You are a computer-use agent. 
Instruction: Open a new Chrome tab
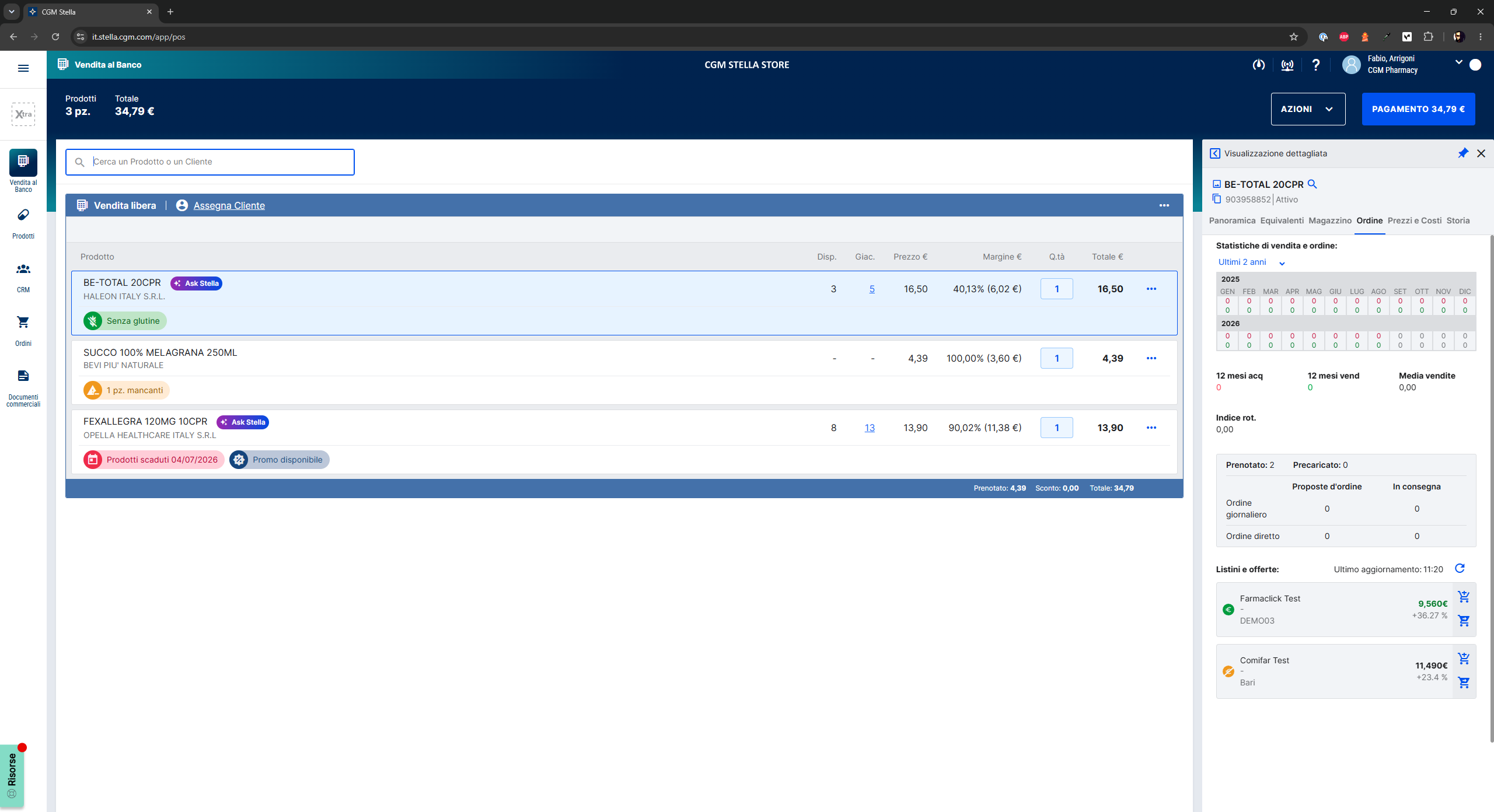click(x=170, y=12)
